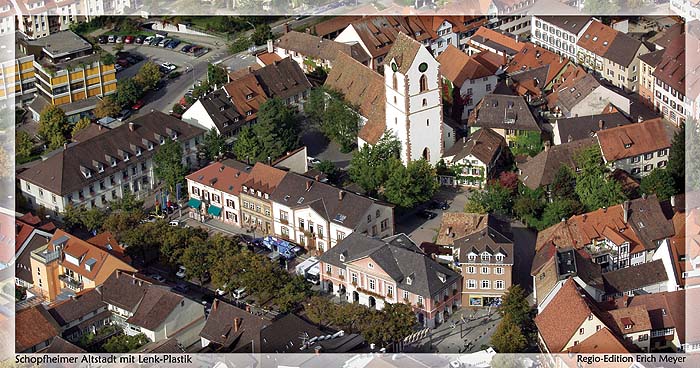Click the parking lot full of cars
The width and height of the screenshot is (700, 368).
(152, 50)
